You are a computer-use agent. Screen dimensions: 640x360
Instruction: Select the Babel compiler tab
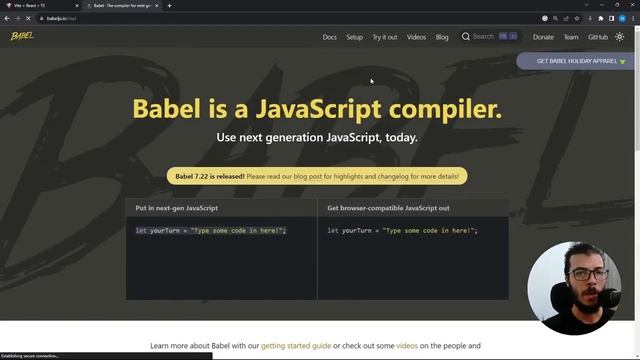tap(122, 6)
